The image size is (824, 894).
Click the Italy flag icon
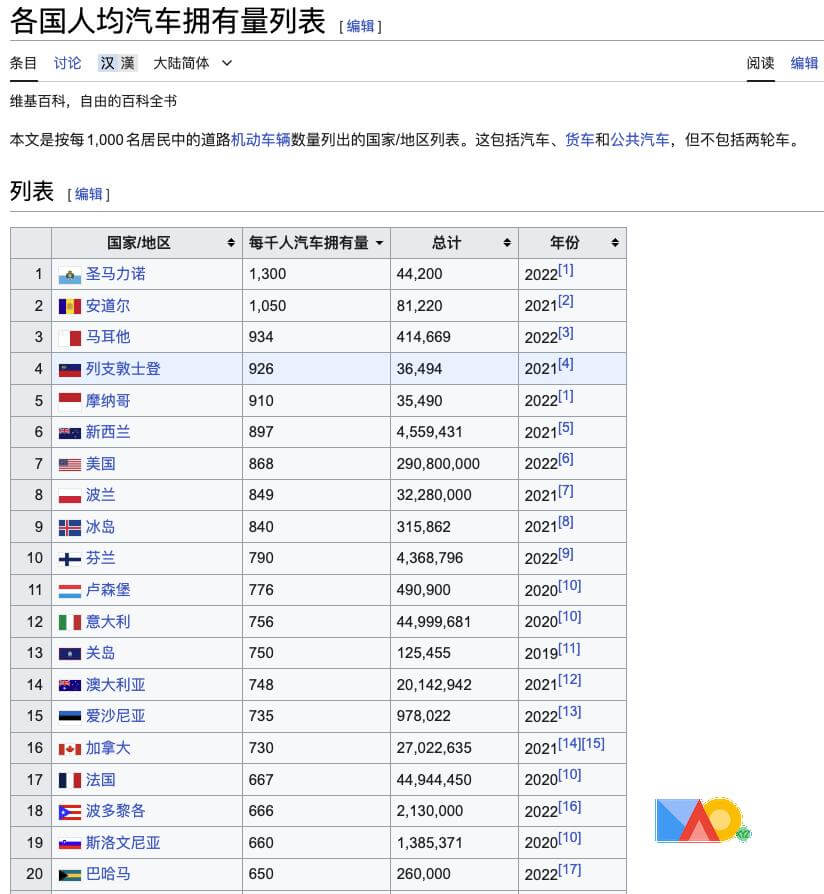(69, 622)
